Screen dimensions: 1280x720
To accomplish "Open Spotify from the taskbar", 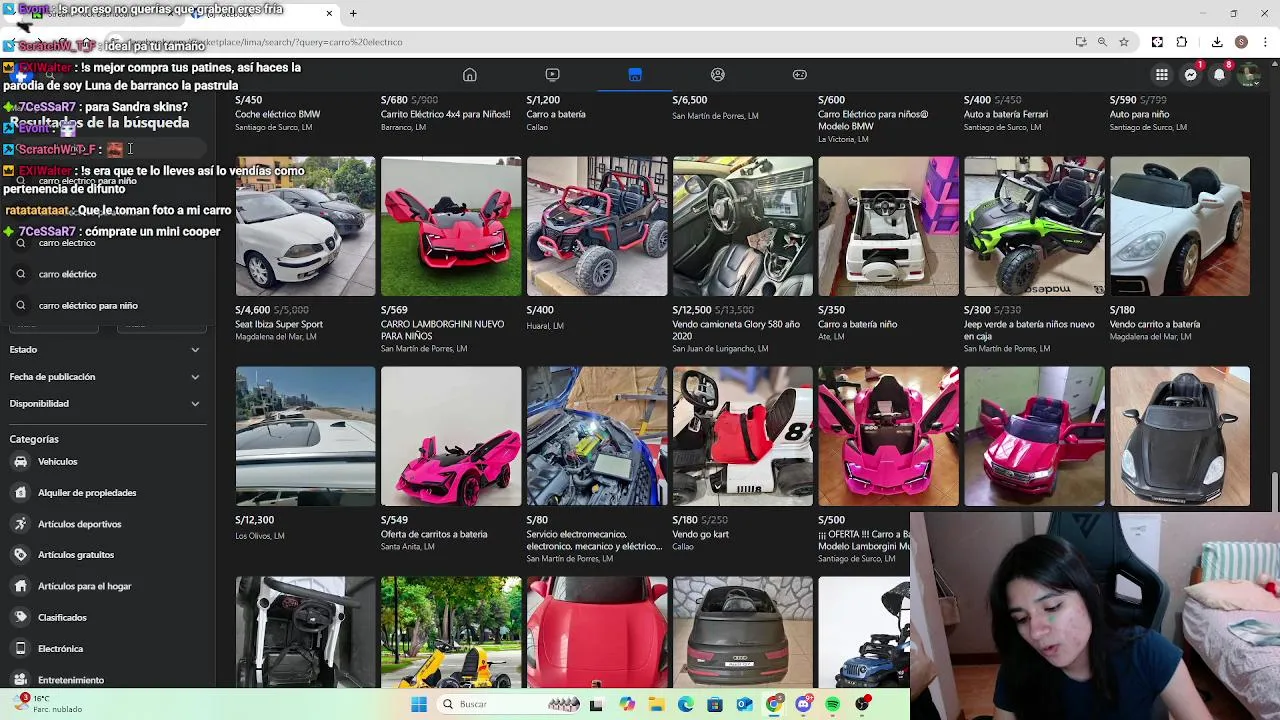I will pyautogui.click(x=832, y=704).
